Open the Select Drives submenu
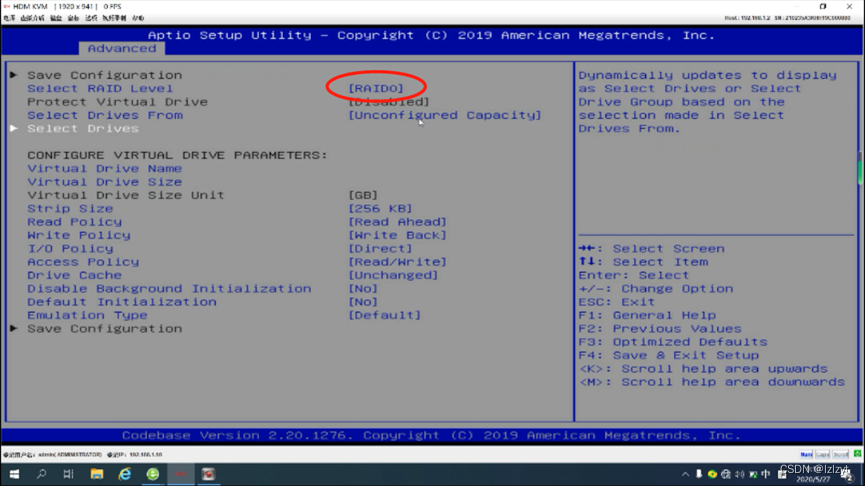Viewport: 865px width, 486px height. pyautogui.click(x=83, y=129)
